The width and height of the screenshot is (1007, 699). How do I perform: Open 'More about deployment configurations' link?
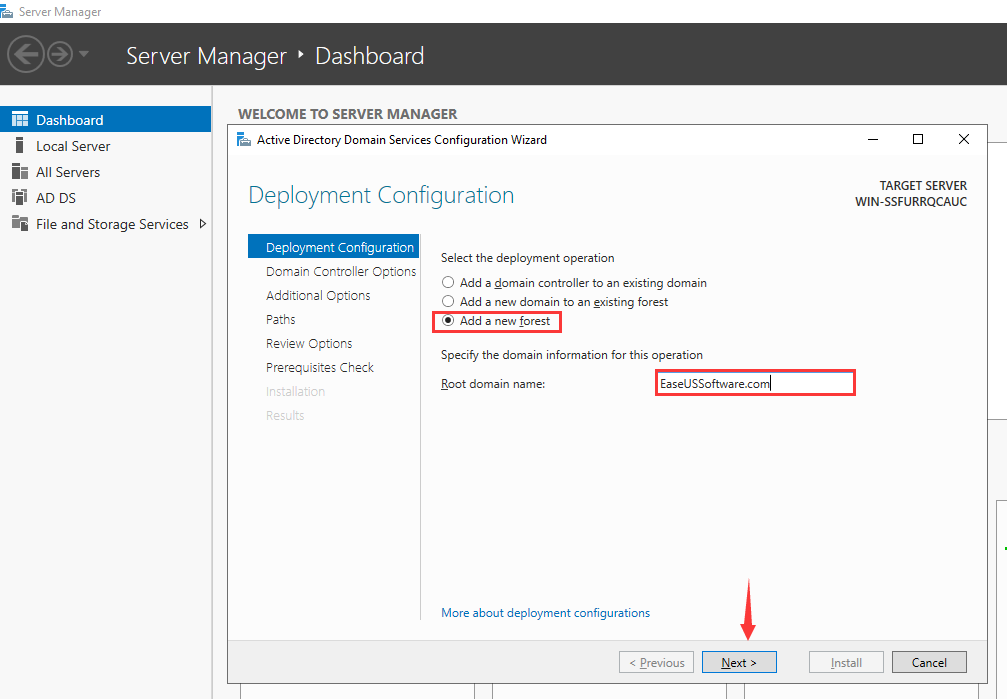[545, 613]
